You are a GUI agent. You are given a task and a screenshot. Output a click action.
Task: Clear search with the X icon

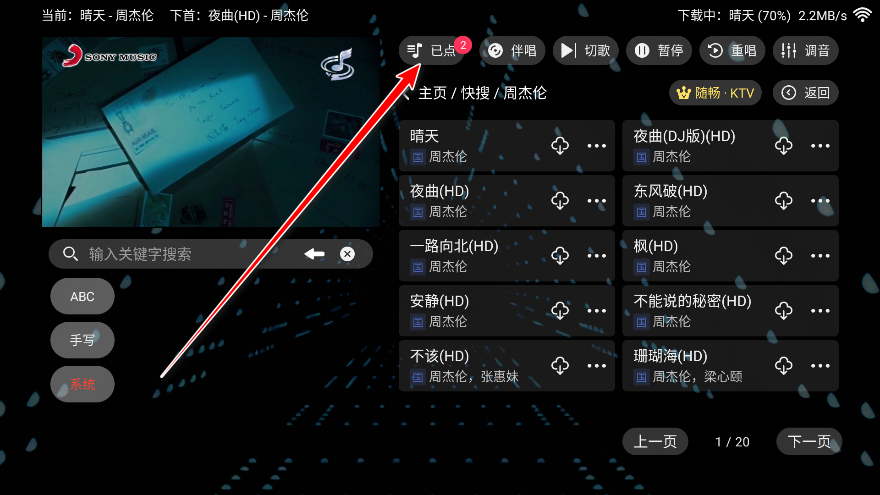coord(347,254)
